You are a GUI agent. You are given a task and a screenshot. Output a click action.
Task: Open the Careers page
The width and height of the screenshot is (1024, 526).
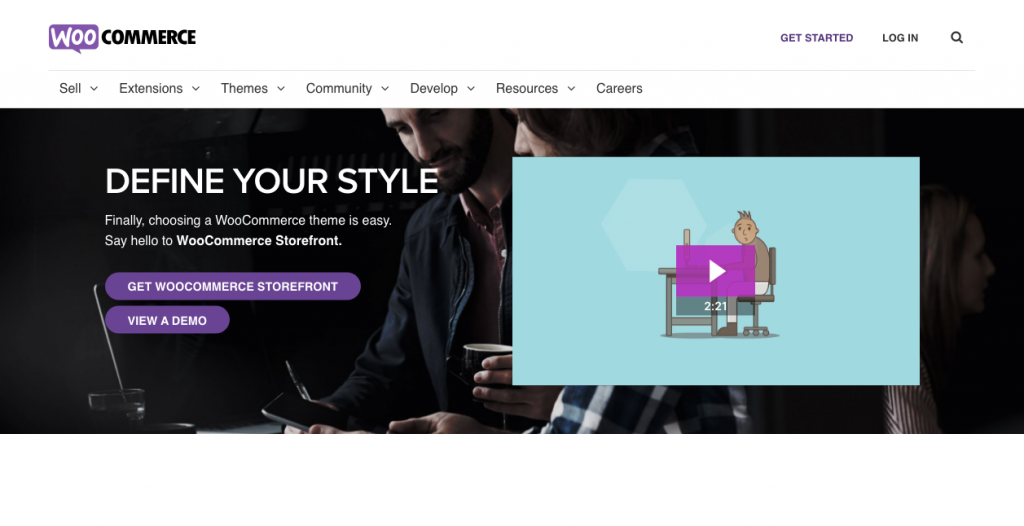(619, 88)
